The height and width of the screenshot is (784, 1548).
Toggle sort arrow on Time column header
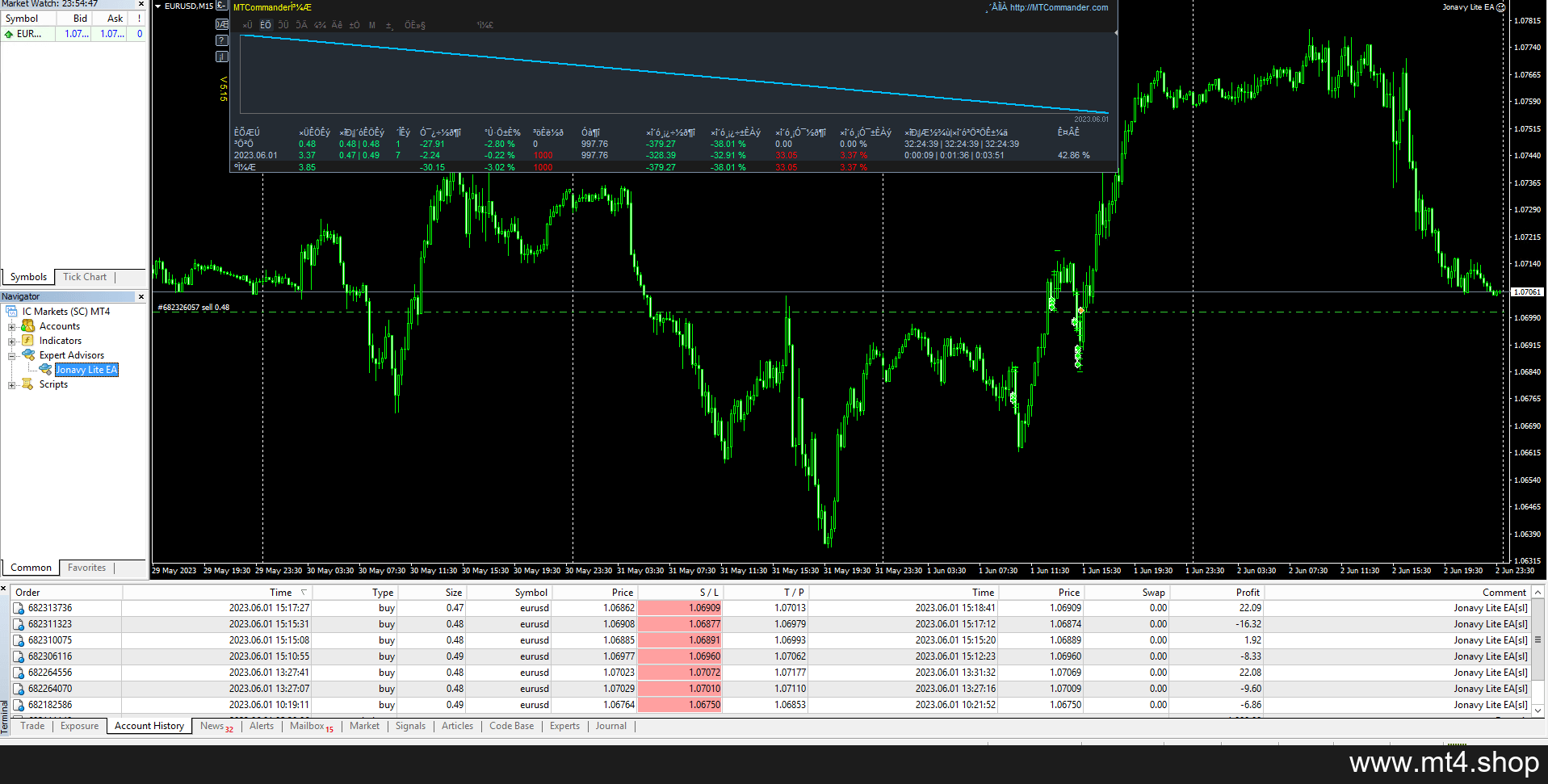coord(304,592)
